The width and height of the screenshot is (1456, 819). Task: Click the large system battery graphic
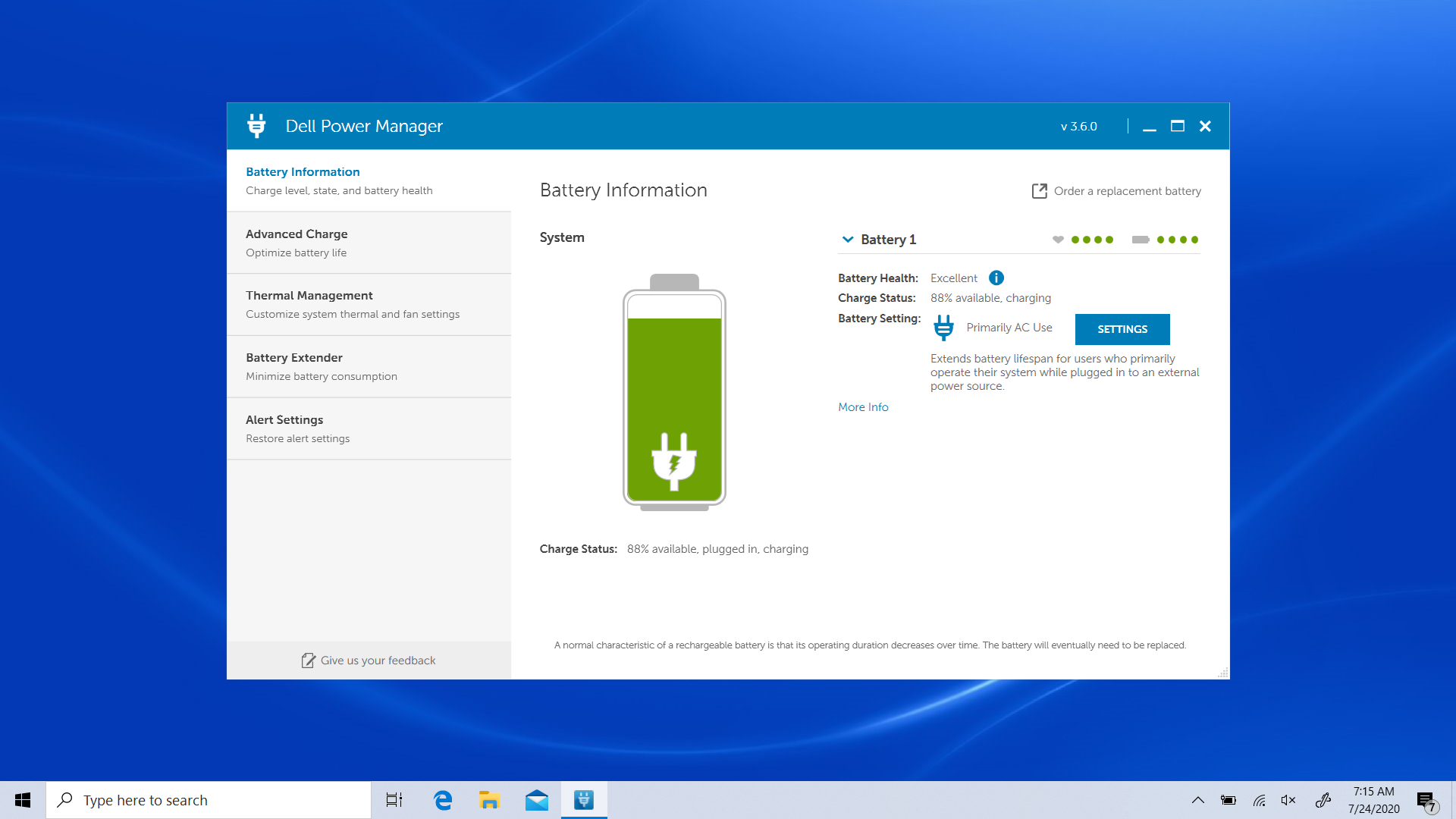pyautogui.click(x=674, y=392)
